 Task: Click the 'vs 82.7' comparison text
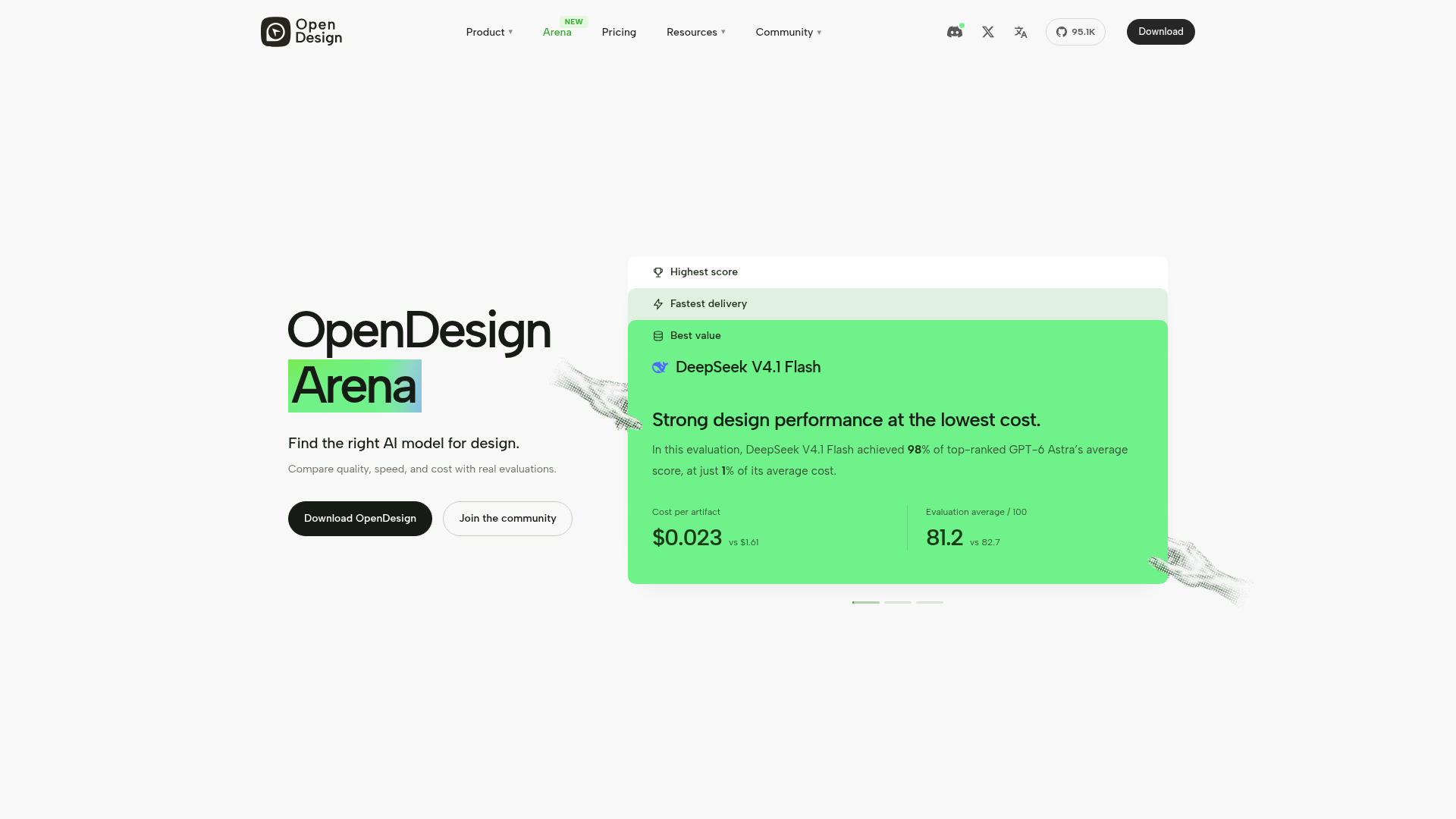point(984,543)
